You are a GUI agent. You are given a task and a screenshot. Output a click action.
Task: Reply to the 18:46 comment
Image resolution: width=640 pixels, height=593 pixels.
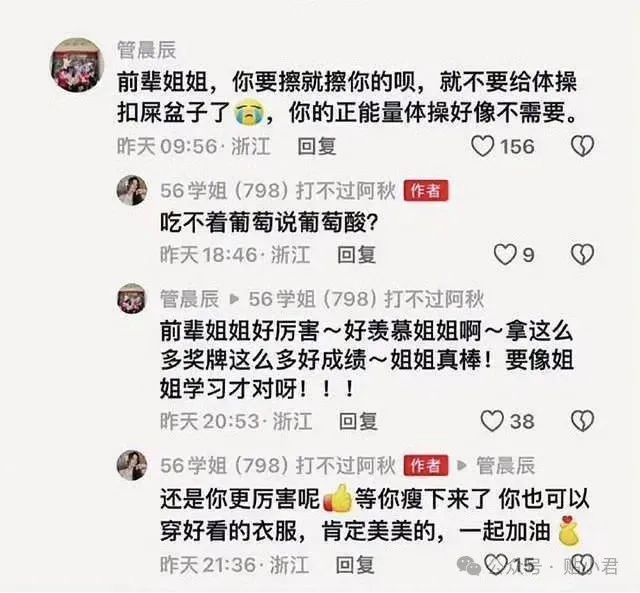point(356,255)
